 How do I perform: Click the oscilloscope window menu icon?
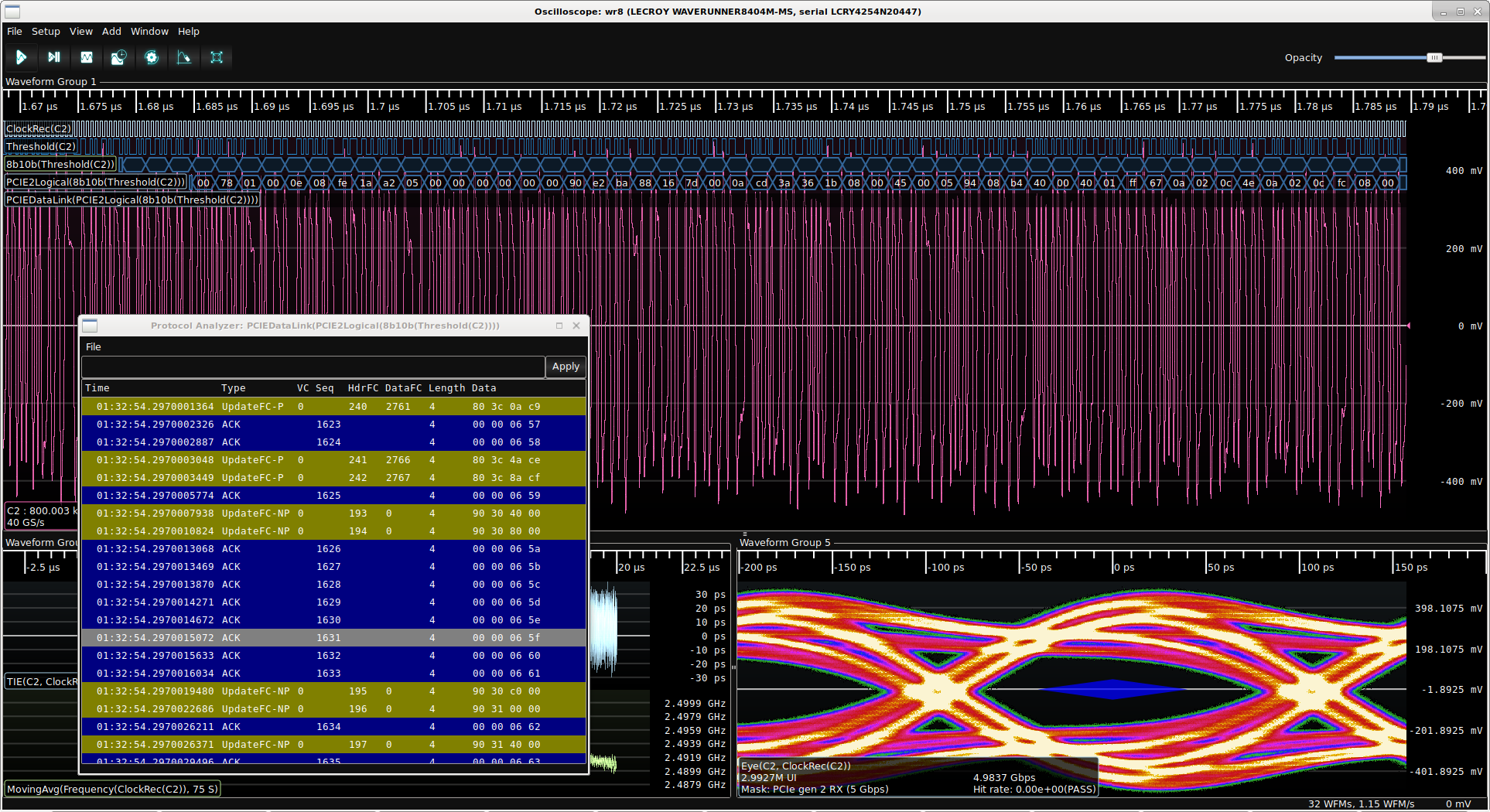(x=12, y=12)
